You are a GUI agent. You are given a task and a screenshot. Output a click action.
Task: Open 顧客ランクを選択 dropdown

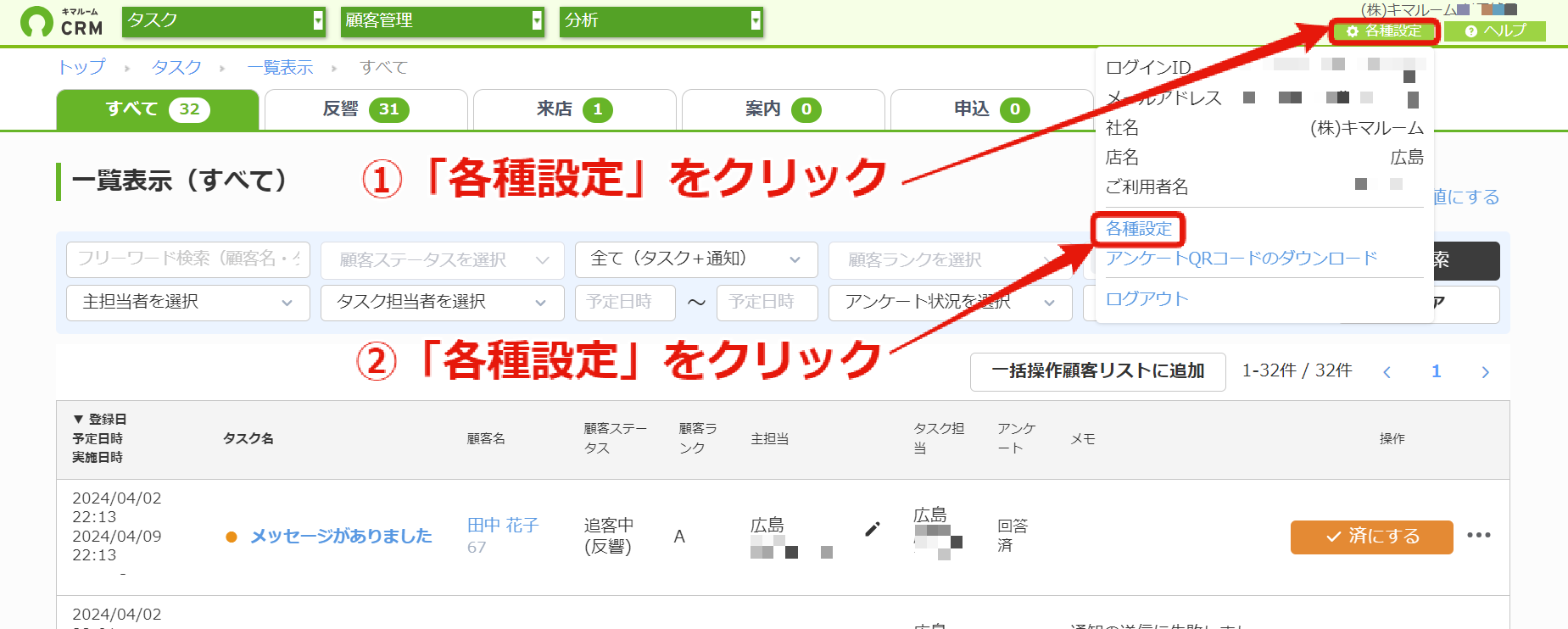coord(950,260)
